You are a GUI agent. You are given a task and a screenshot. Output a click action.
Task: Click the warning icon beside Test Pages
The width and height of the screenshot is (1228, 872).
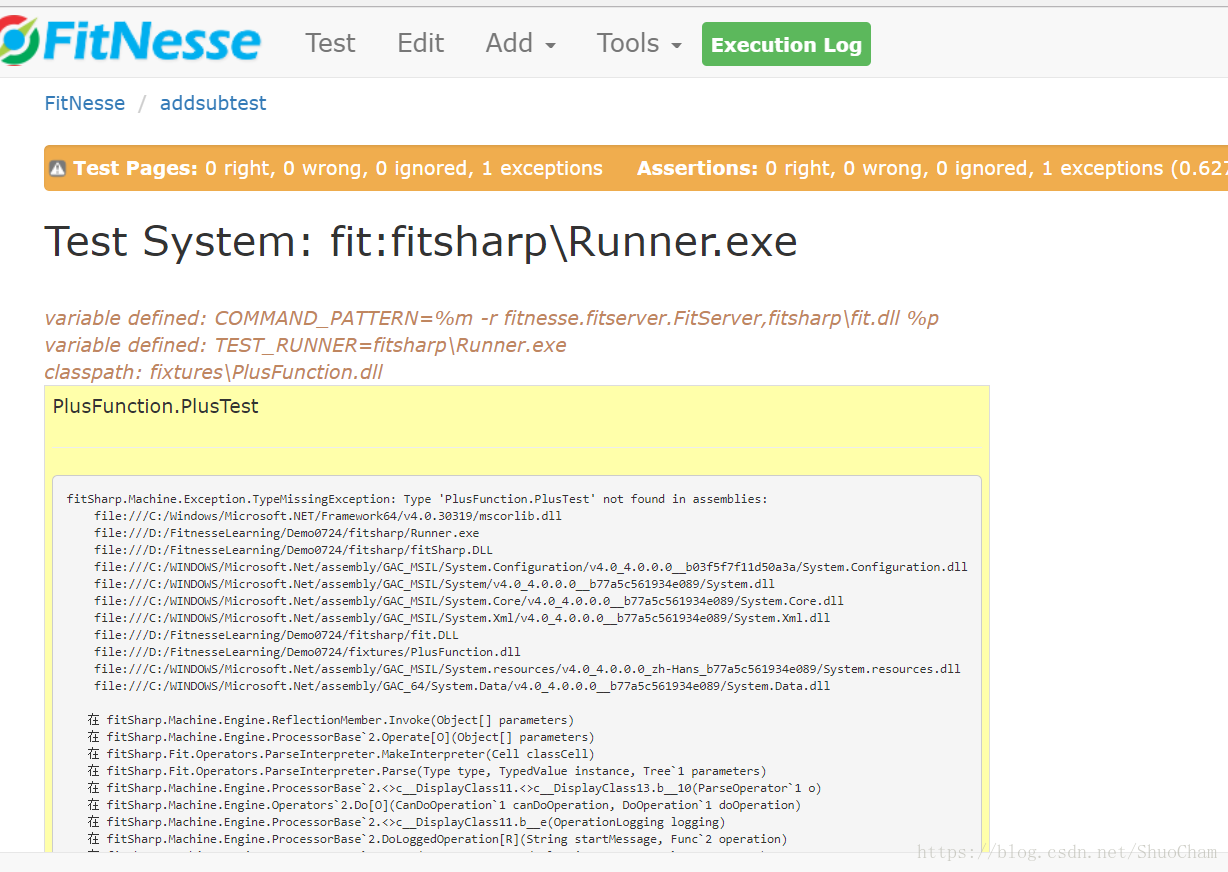[x=58, y=169]
